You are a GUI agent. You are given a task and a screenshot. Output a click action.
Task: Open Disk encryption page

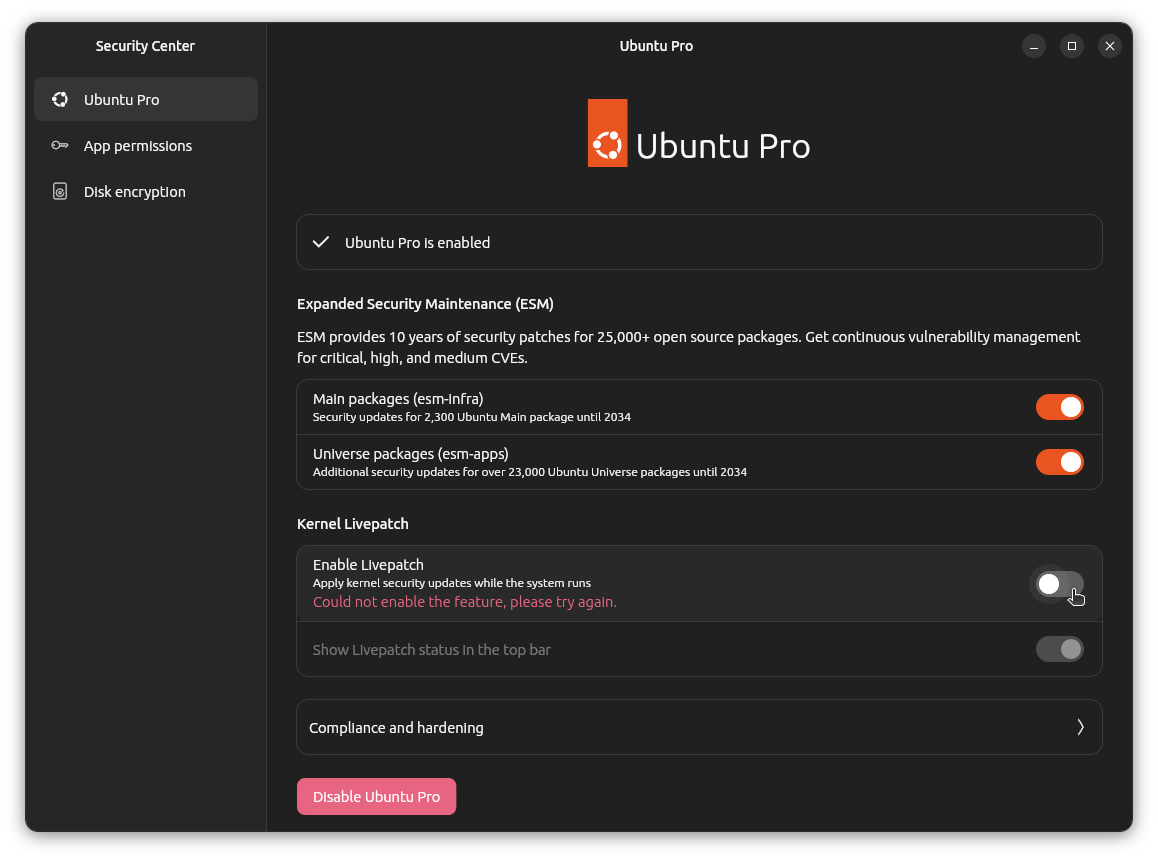[146, 191]
